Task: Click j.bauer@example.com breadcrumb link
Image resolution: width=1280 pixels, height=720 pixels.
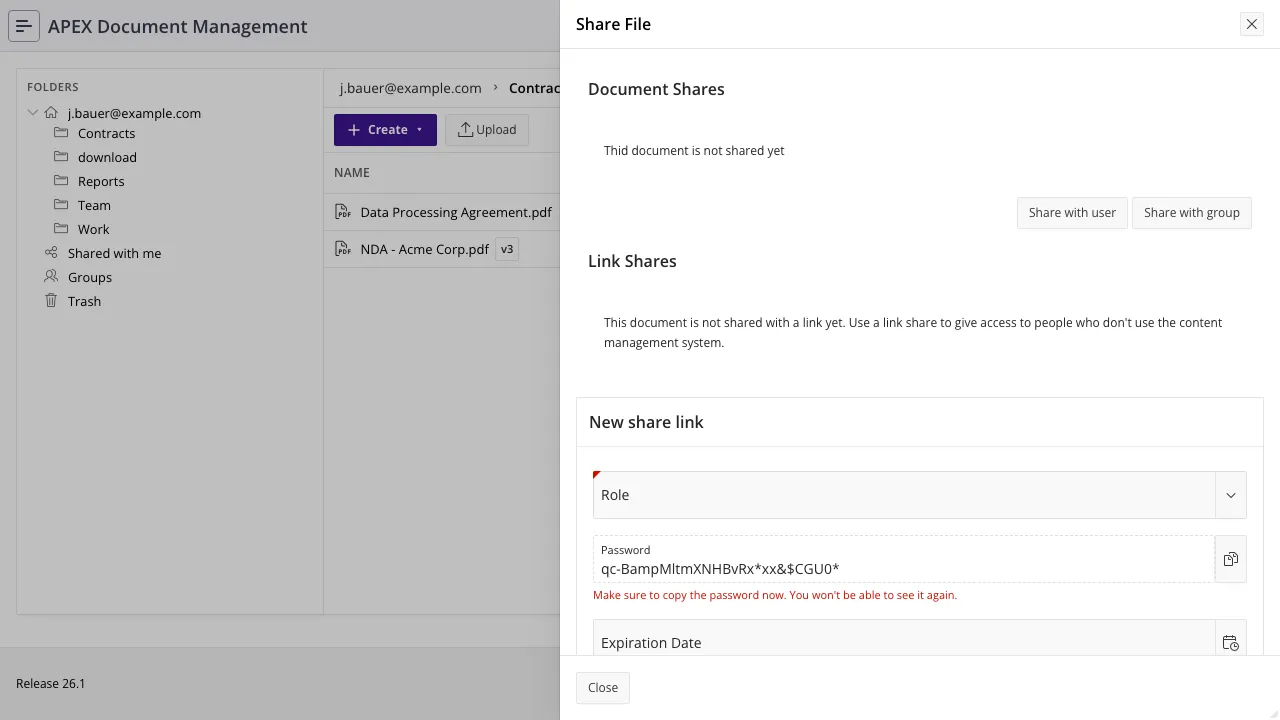Action: click(410, 88)
